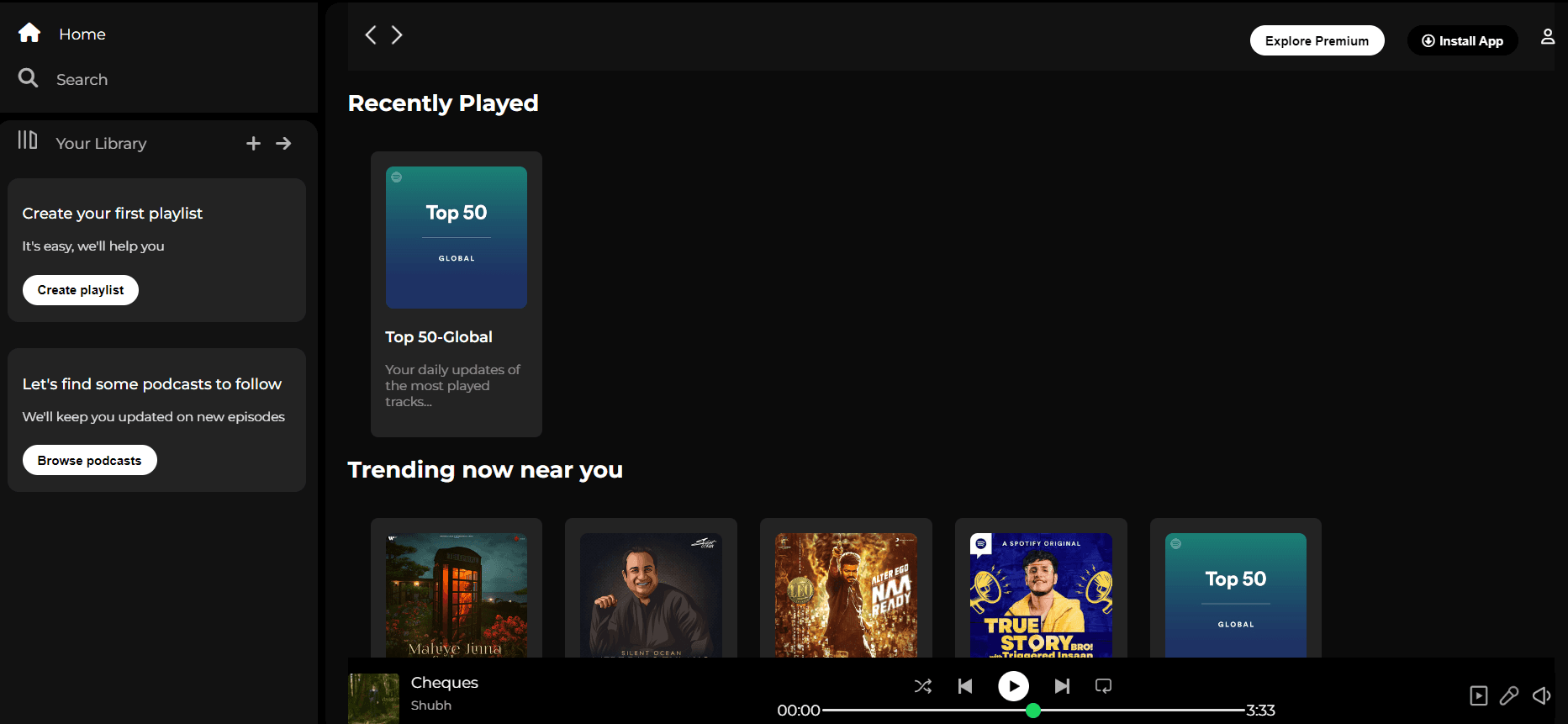Click Top 50-Global description text
Screen dimensions: 1568x724
click(453, 386)
